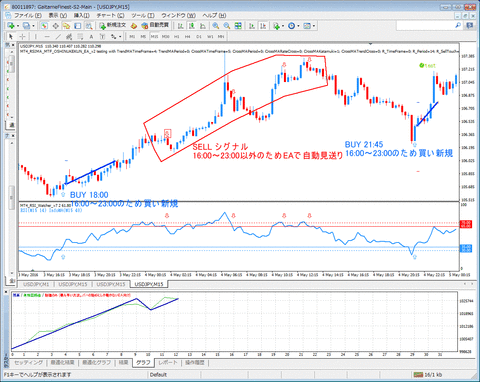Click the templates icon
This screenshot has height=382, width=480.
pyautogui.click(x=307, y=26)
